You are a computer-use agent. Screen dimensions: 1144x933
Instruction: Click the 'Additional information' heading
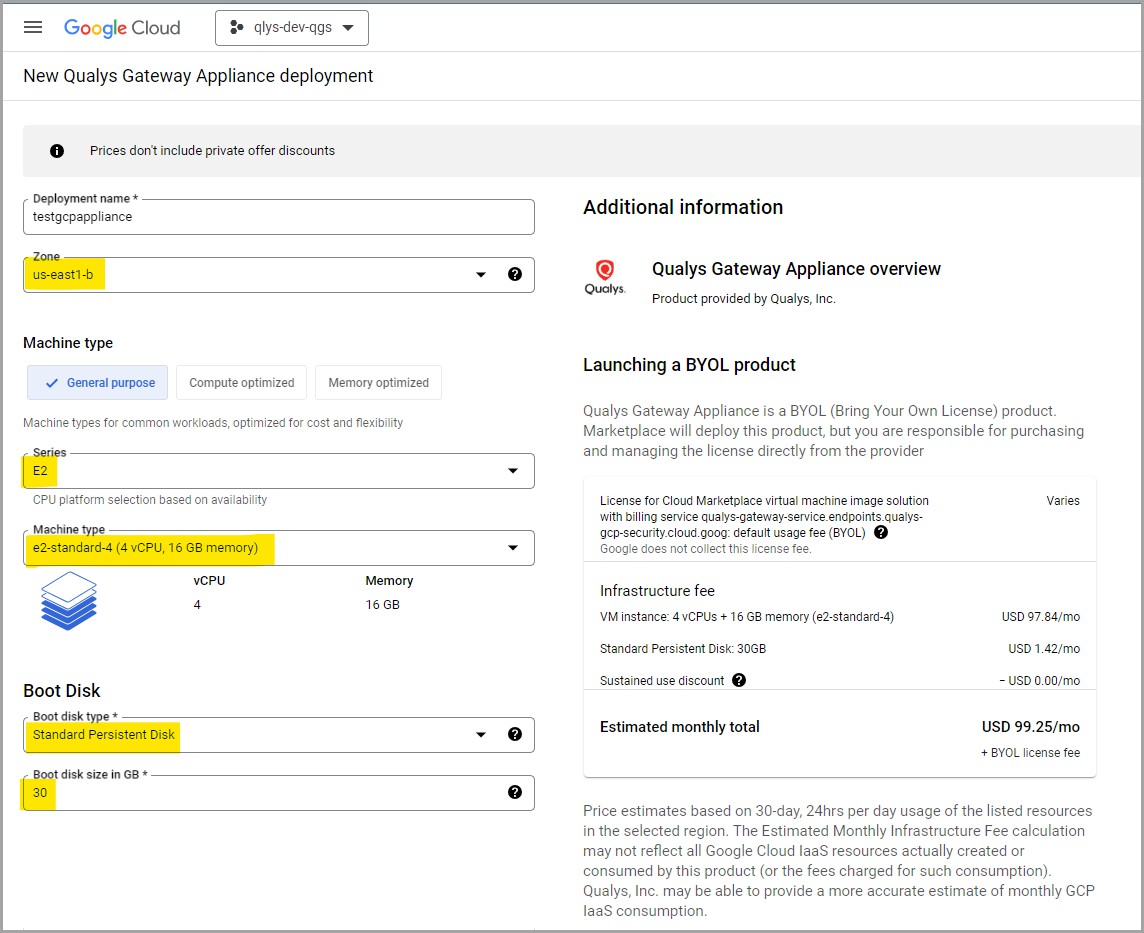pos(683,207)
